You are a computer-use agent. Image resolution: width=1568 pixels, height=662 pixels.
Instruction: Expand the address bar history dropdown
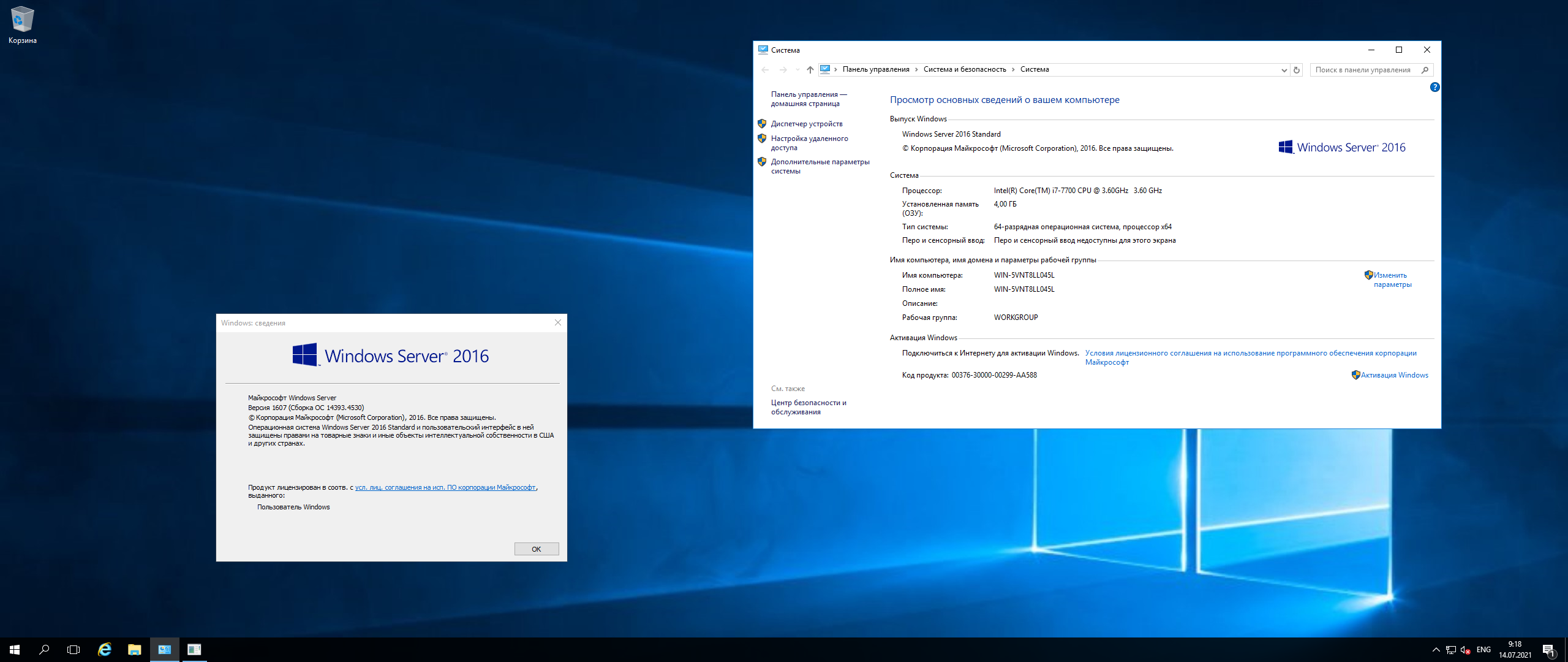(1284, 70)
